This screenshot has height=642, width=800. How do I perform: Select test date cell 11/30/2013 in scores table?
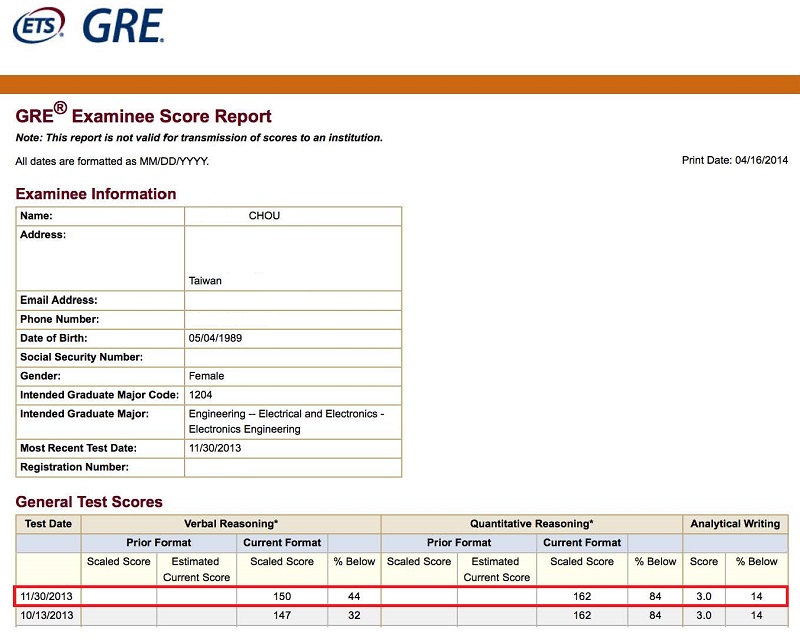coord(46,596)
